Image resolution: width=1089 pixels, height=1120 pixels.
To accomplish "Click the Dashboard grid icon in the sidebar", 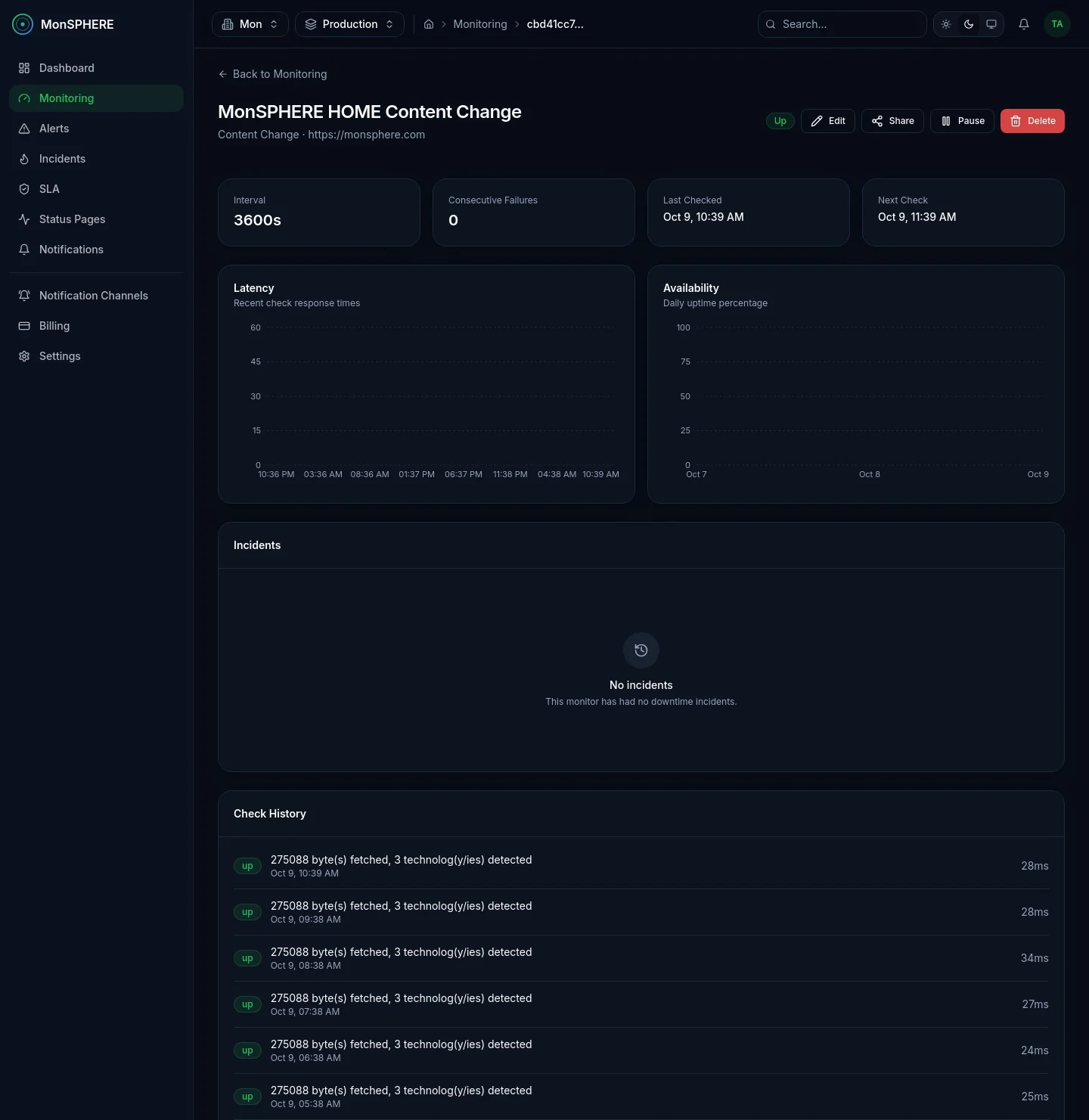I will [x=24, y=68].
